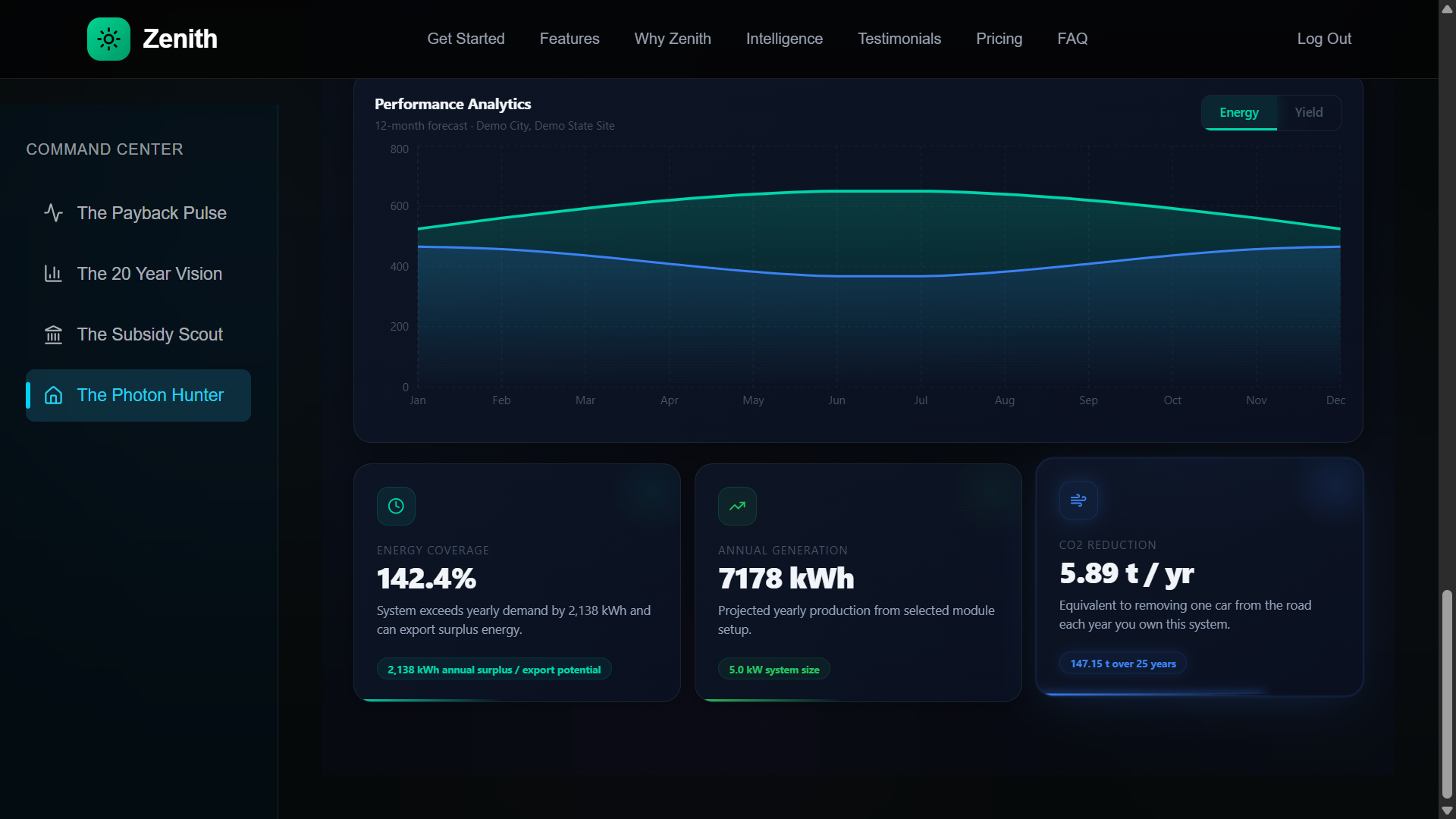Viewport: 1456px width, 819px height.
Task: Click the Log Out link
Action: [x=1324, y=39]
